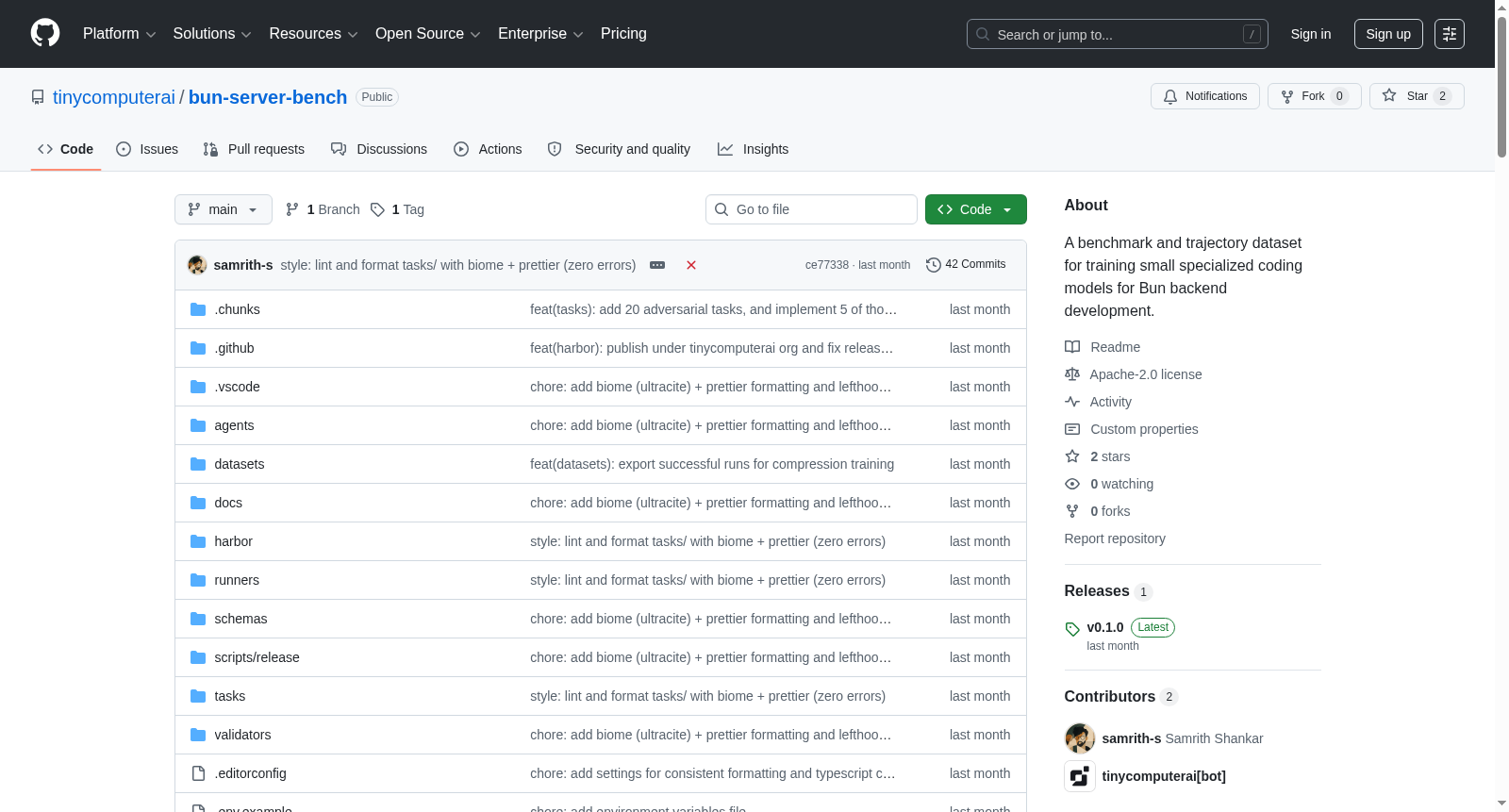This screenshot has height=812, width=1509.
Task: View the 1 Tag link
Action: click(x=397, y=209)
